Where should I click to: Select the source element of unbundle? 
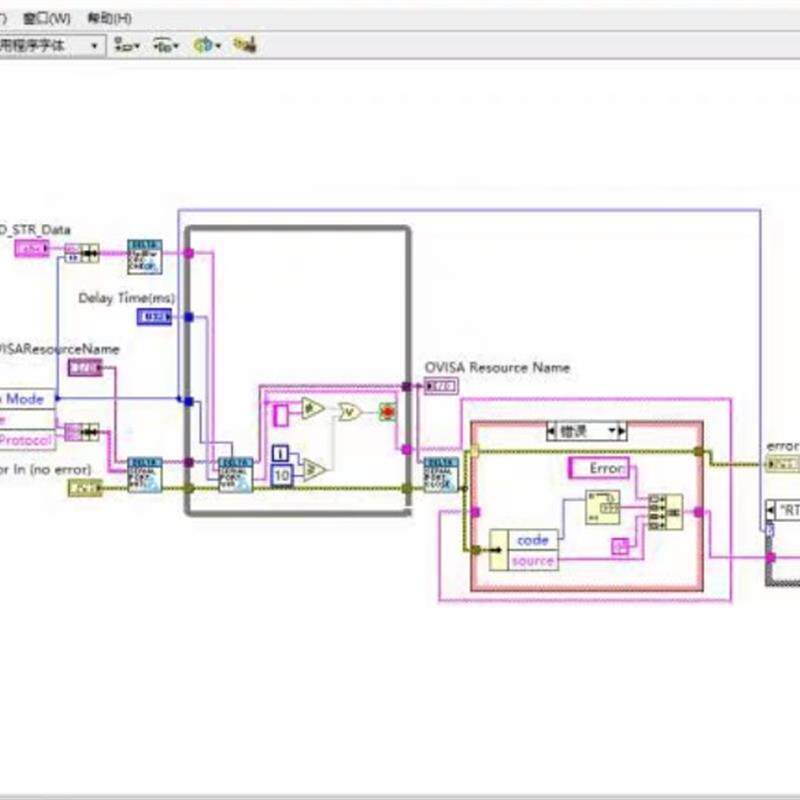pos(532,561)
